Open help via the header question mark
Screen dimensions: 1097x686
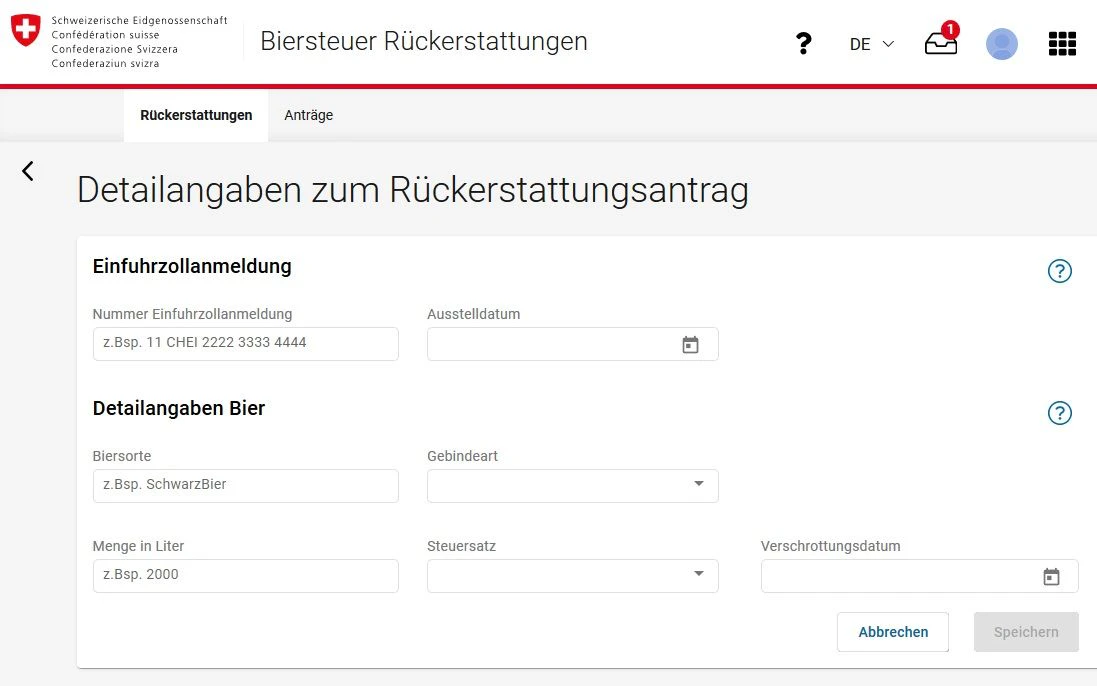pyautogui.click(x=803, y=44)
